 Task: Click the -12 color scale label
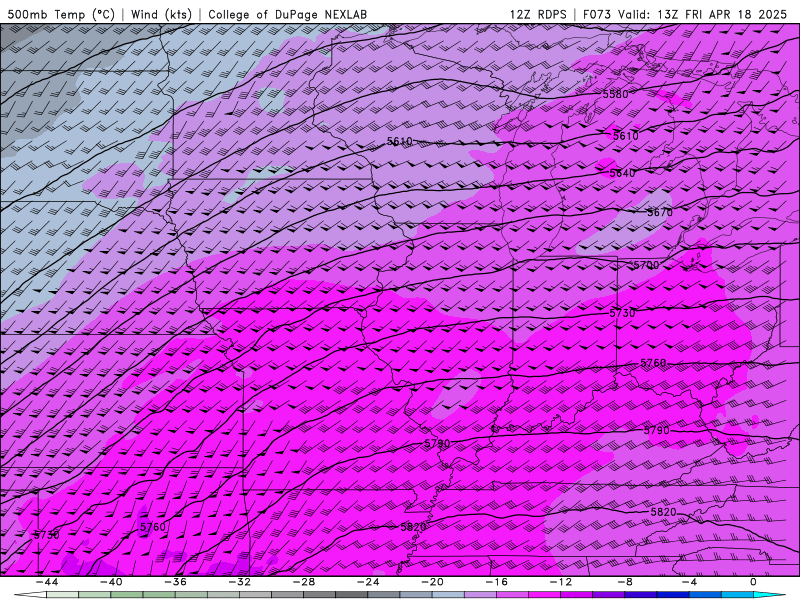[x=561, y=582]
